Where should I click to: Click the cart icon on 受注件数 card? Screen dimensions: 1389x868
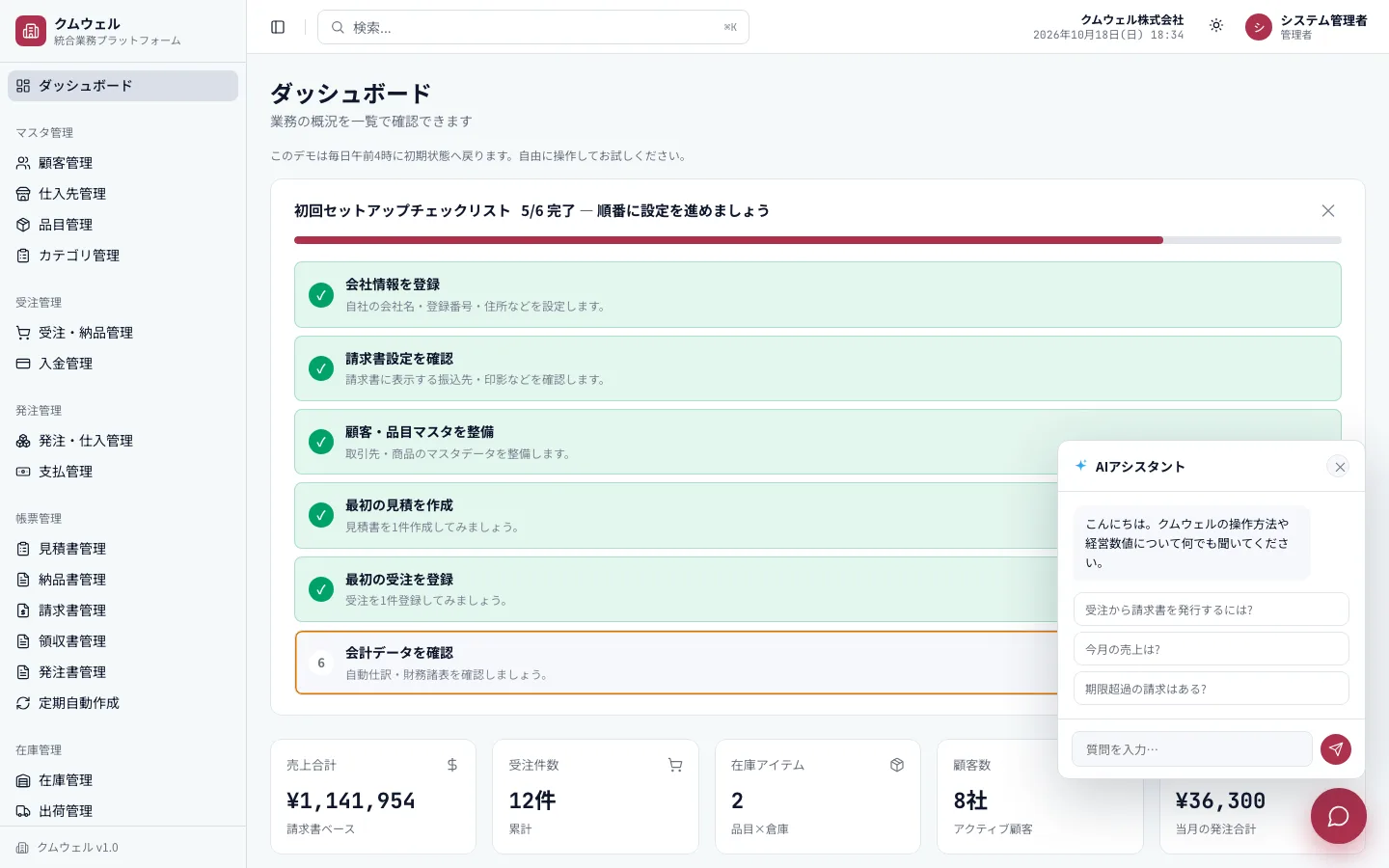675,765
